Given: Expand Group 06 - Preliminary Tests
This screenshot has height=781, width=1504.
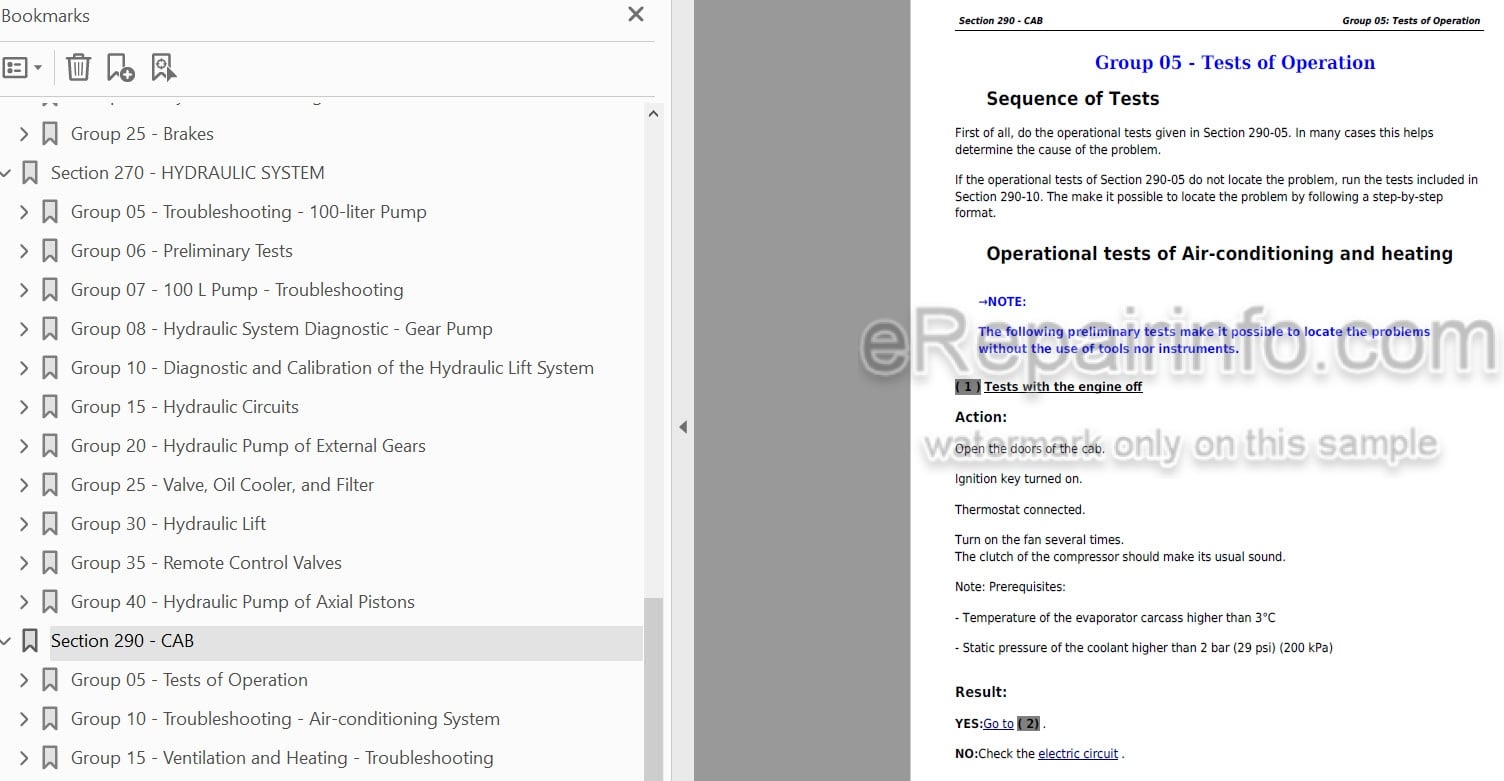Looking at the screenshot, I should click(x=25, y=251).
